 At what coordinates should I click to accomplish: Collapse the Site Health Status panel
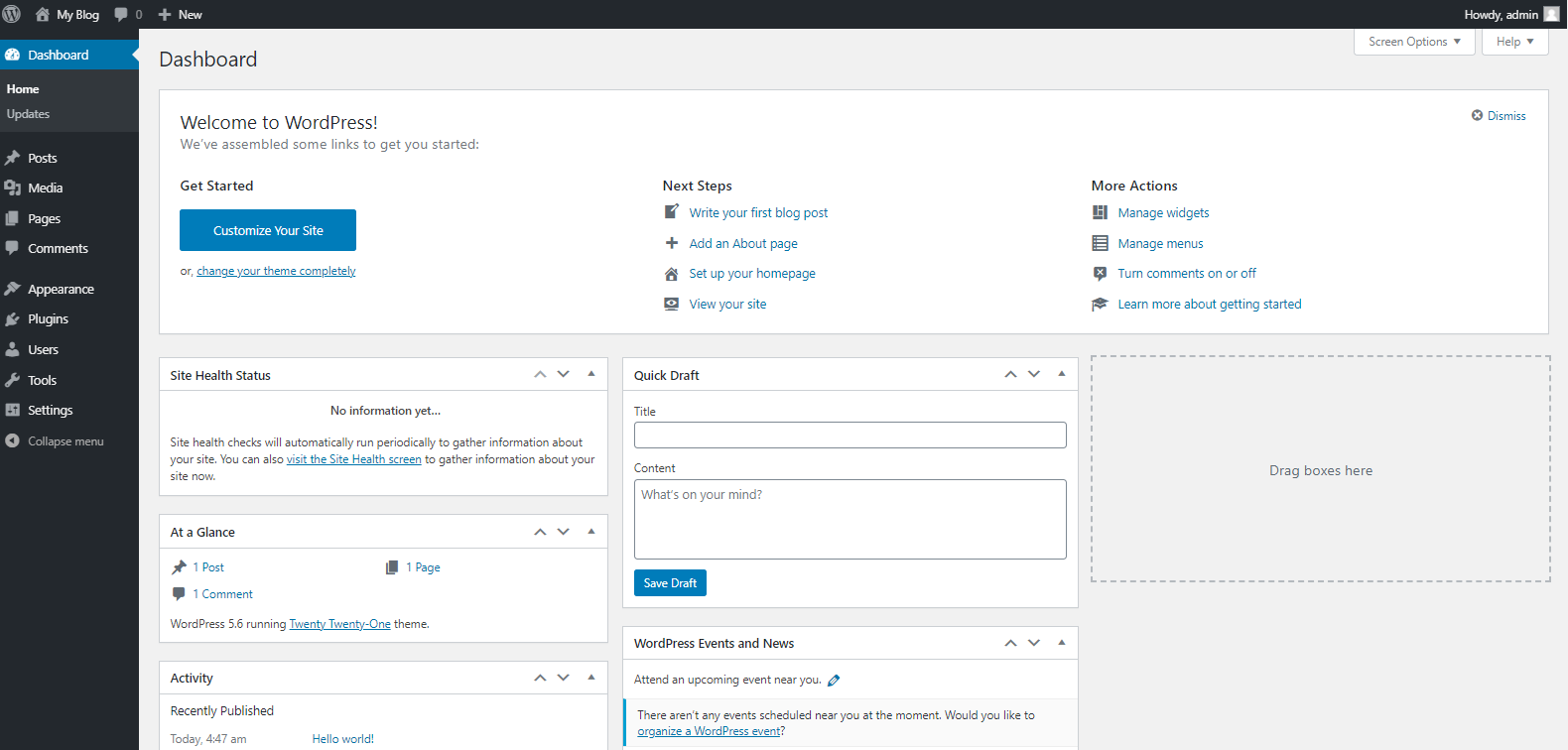[591, 374]
